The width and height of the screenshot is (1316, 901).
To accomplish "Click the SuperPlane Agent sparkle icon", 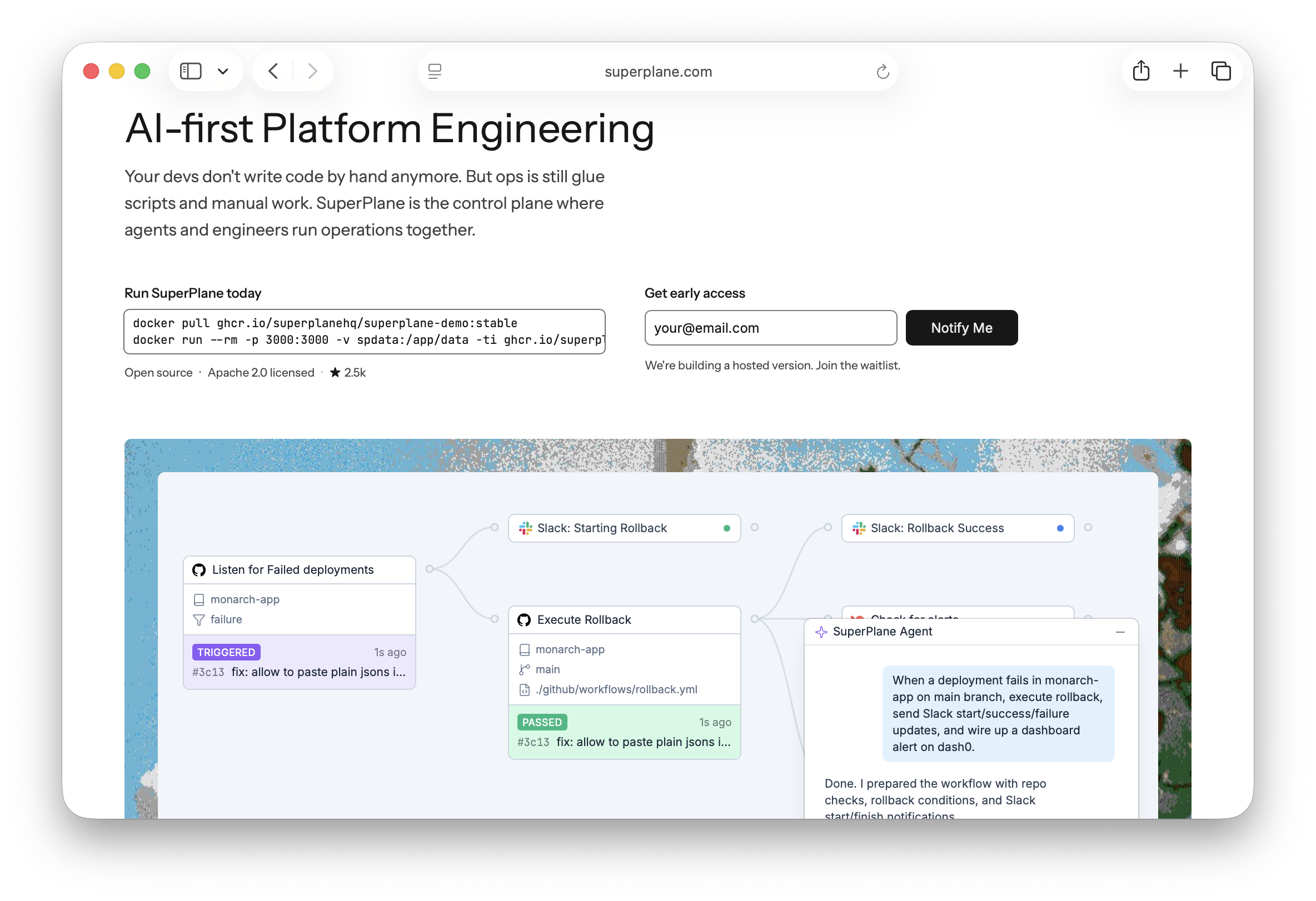I will 821,632.
